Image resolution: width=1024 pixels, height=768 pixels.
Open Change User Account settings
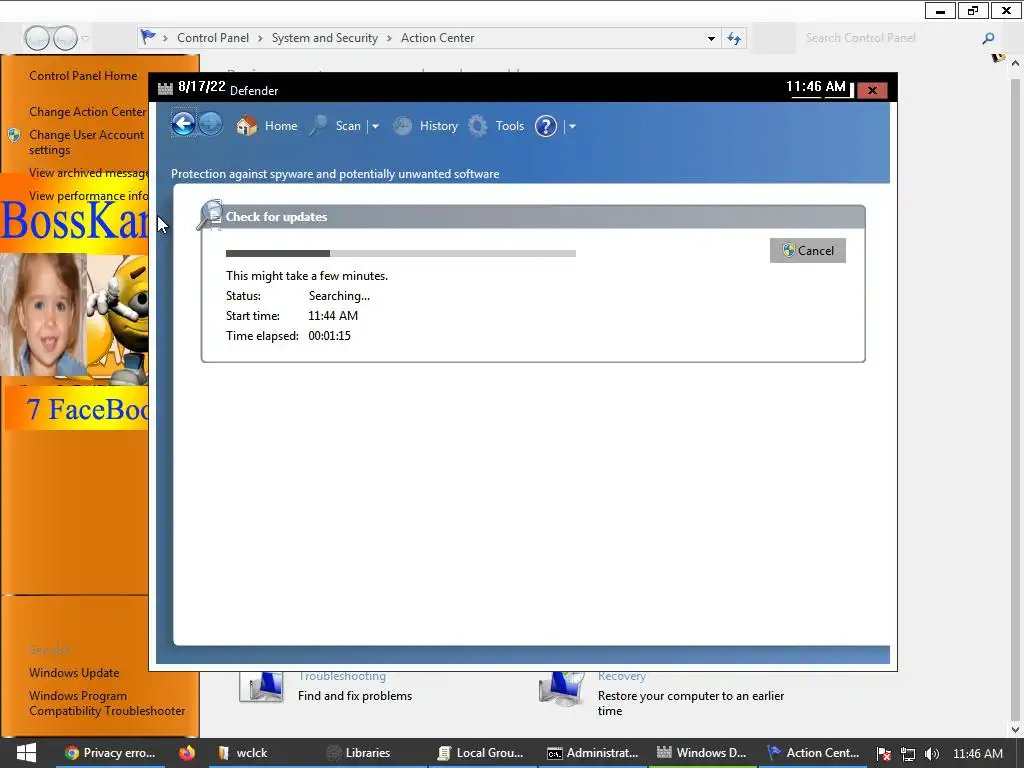click(86, 142)
